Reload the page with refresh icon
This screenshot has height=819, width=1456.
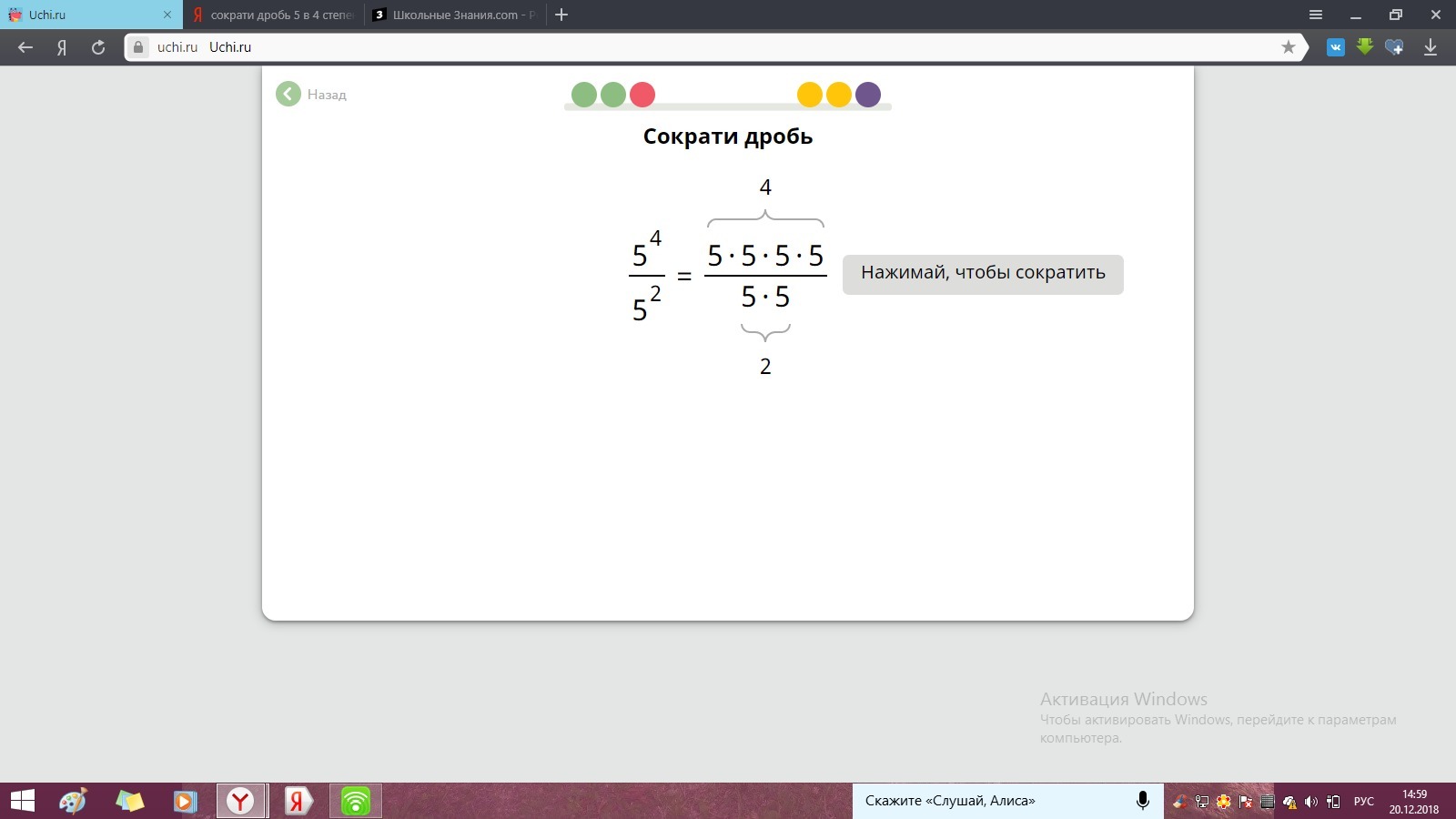point(98,47)
